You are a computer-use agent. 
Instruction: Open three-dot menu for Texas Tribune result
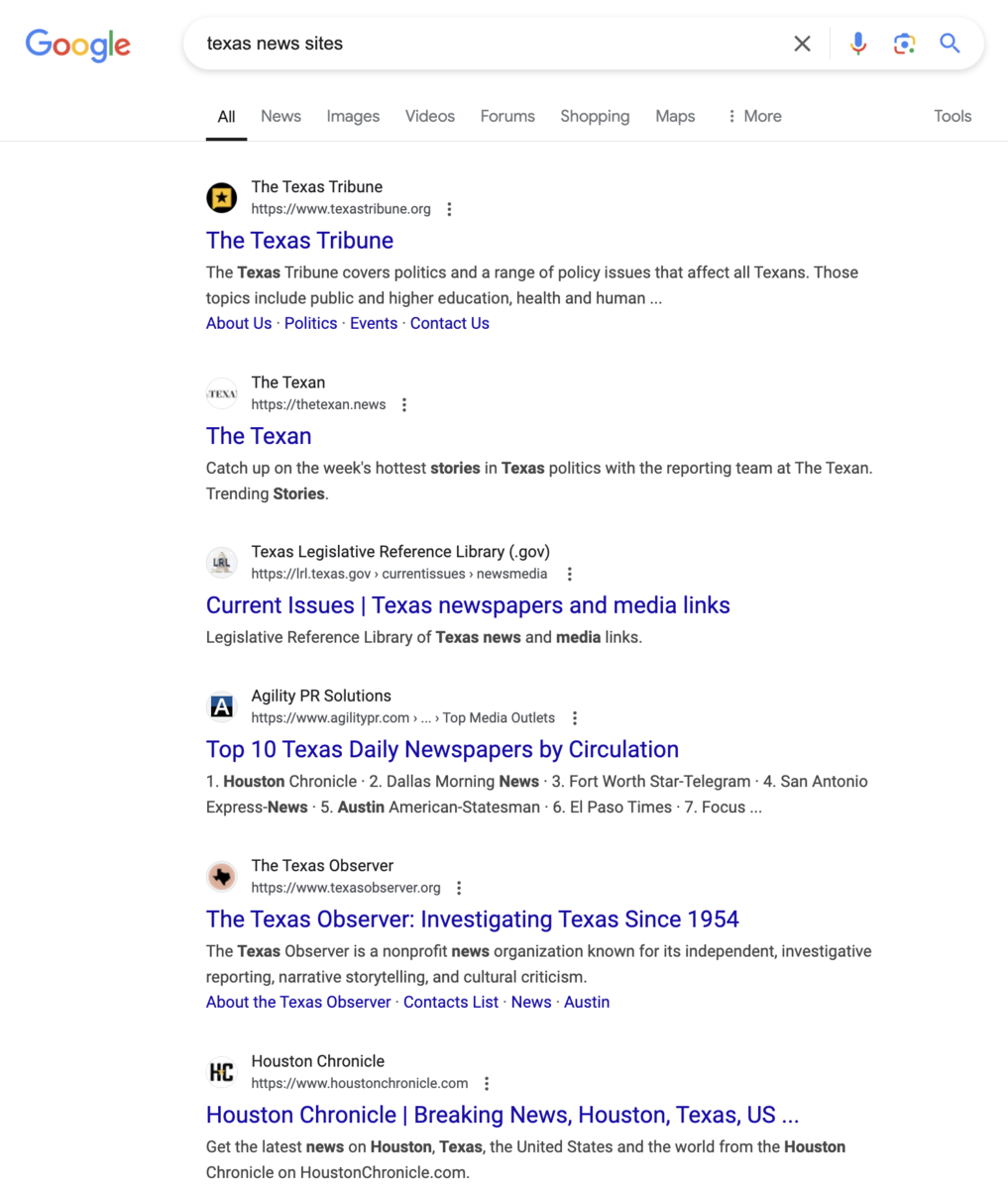pos(449,209)
